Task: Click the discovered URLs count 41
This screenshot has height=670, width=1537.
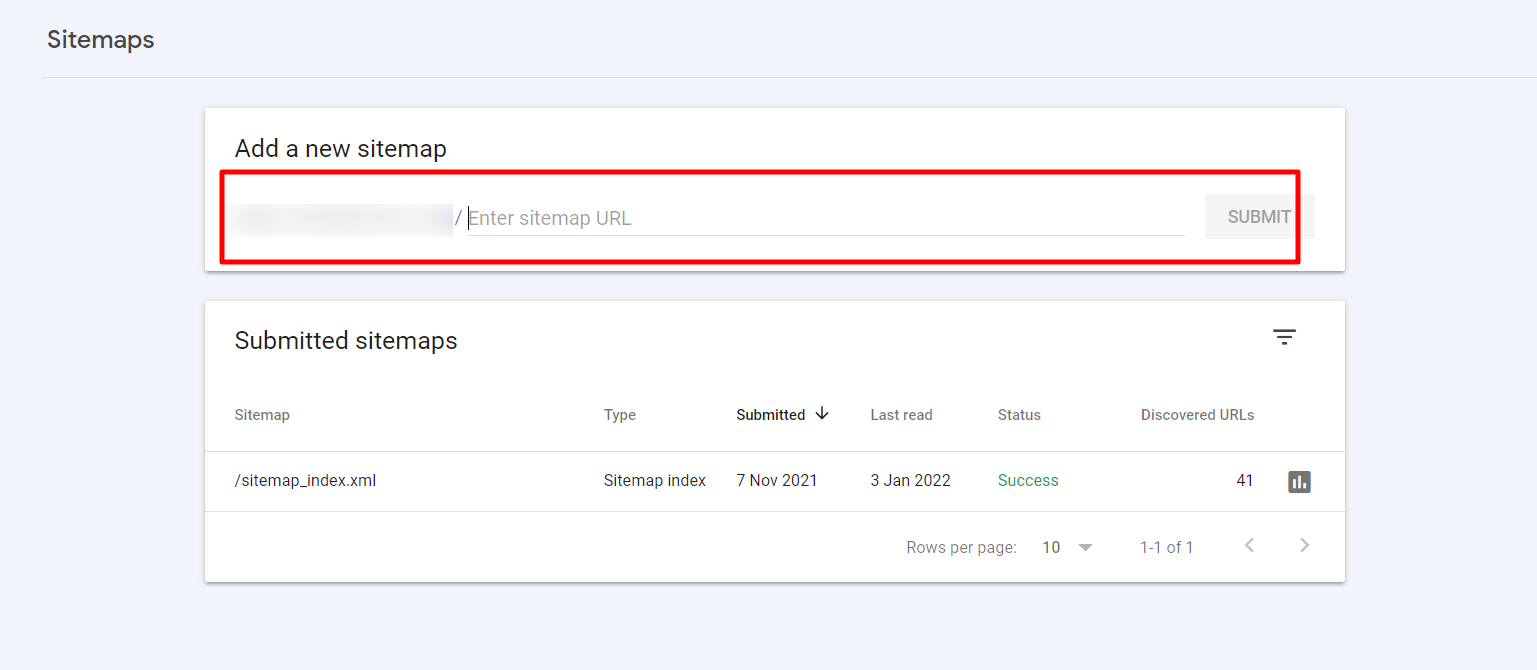Action: pos(1244,481)
